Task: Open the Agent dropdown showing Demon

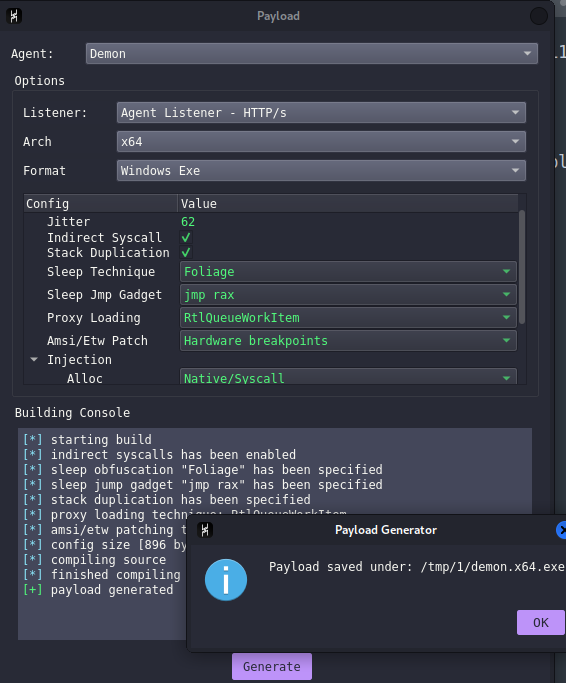Action: pyautogui.click(x=312, y=54)
